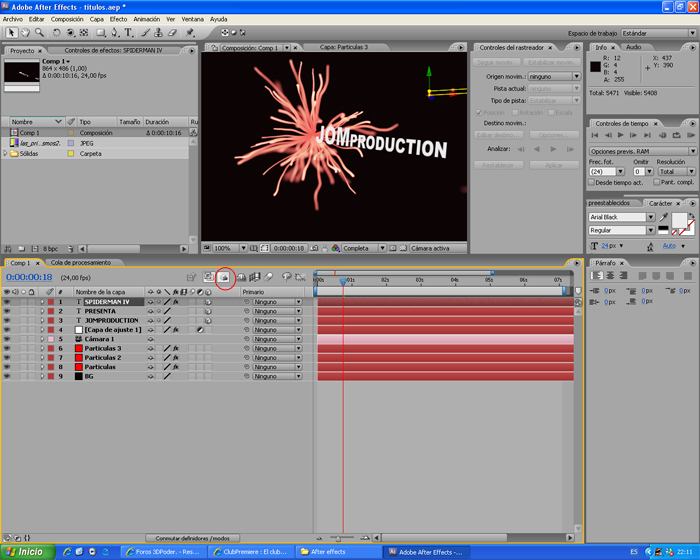Toggle 3D switch on JOMPRODUCTION layer
700x560 pixels.
click(208, 321)
